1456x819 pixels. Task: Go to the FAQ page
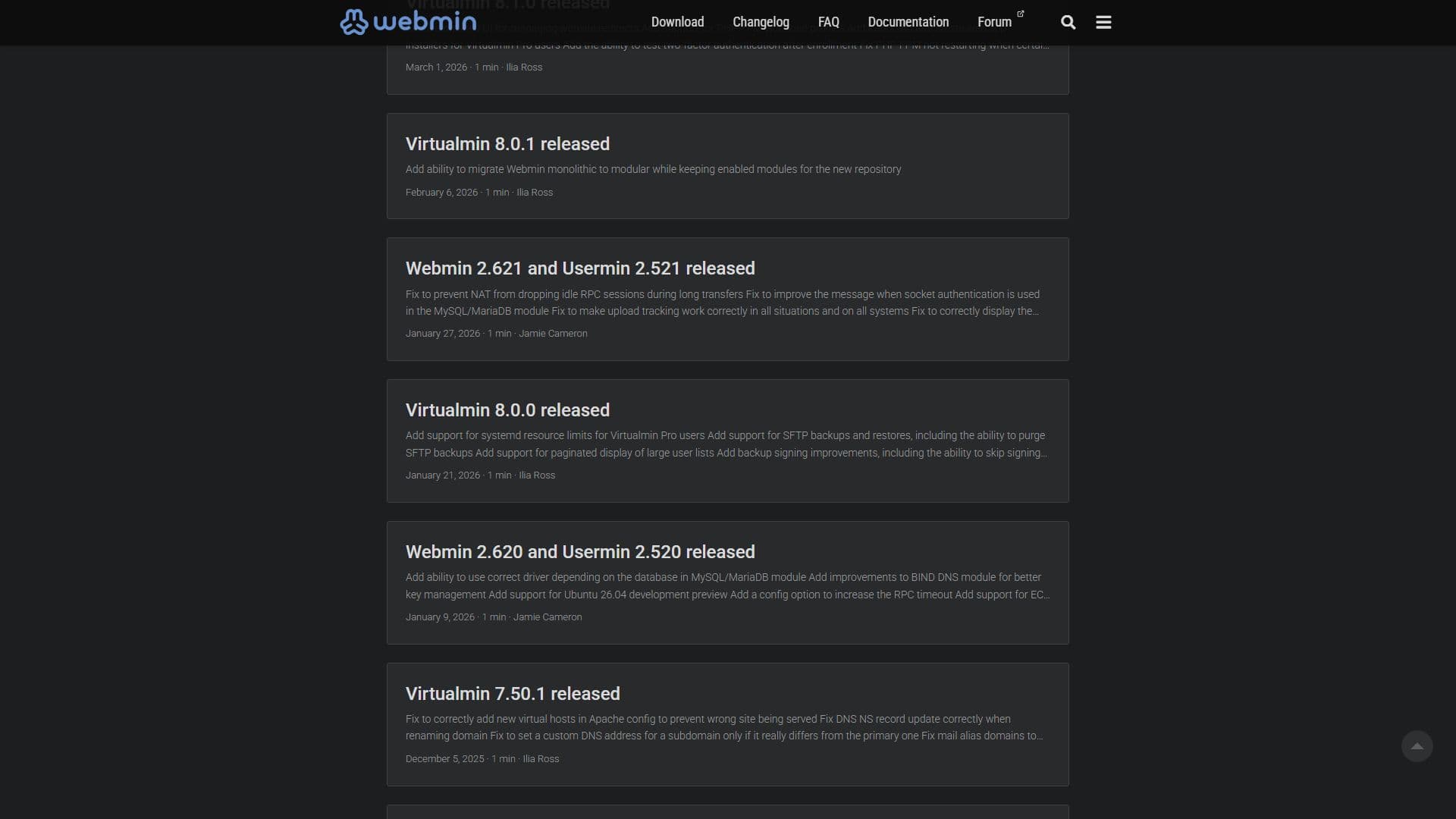[828, 22]
